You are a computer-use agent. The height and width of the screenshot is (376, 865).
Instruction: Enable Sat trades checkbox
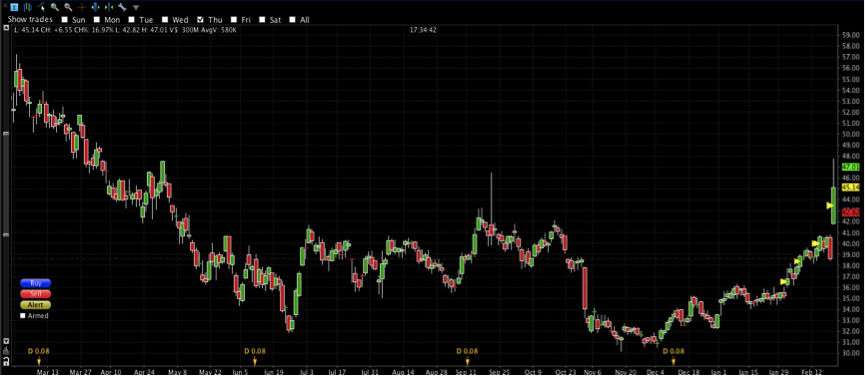pos(262,20)
